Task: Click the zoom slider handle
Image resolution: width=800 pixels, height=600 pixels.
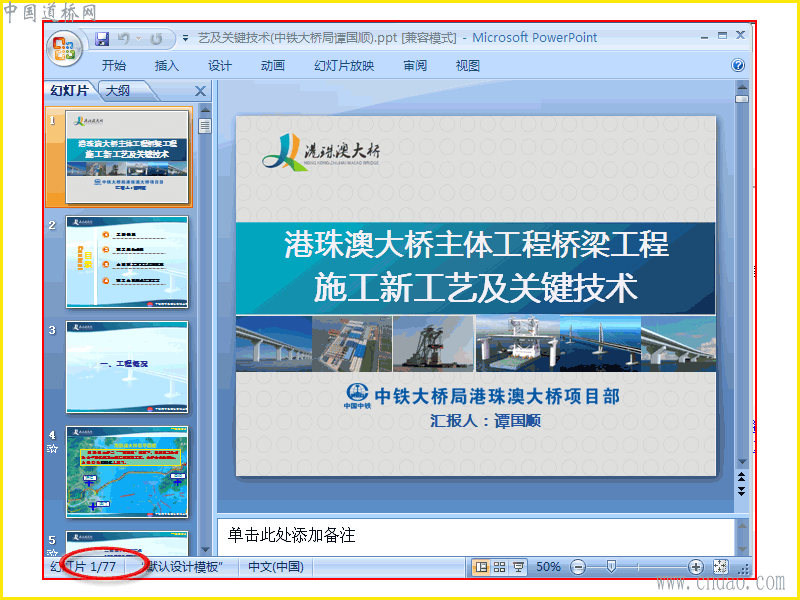Action: click(611, 566)
